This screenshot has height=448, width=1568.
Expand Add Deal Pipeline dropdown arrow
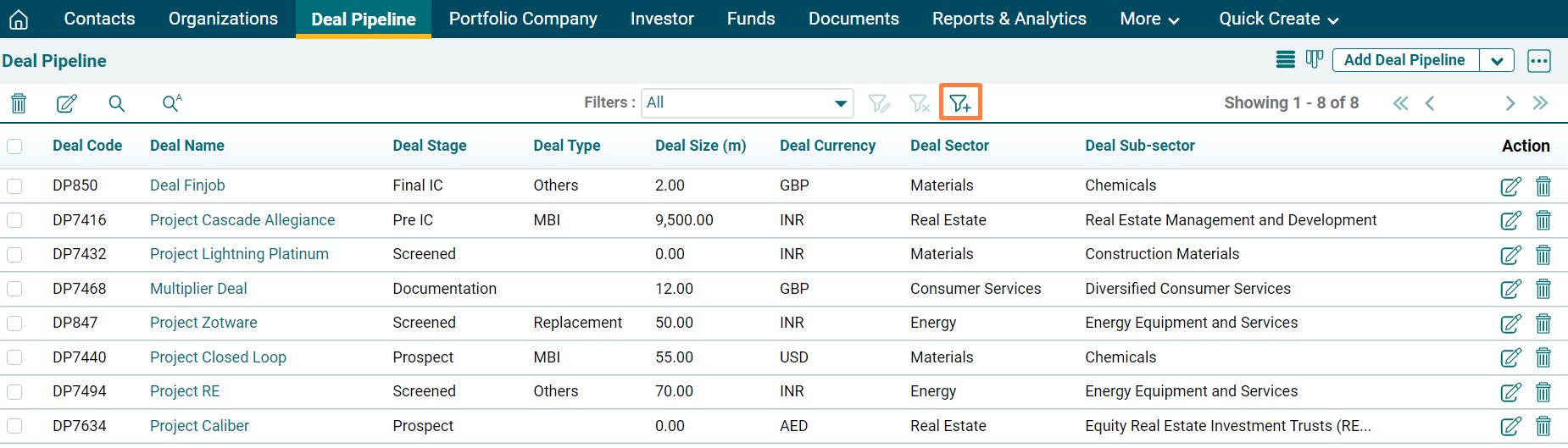pos(1497,60)
